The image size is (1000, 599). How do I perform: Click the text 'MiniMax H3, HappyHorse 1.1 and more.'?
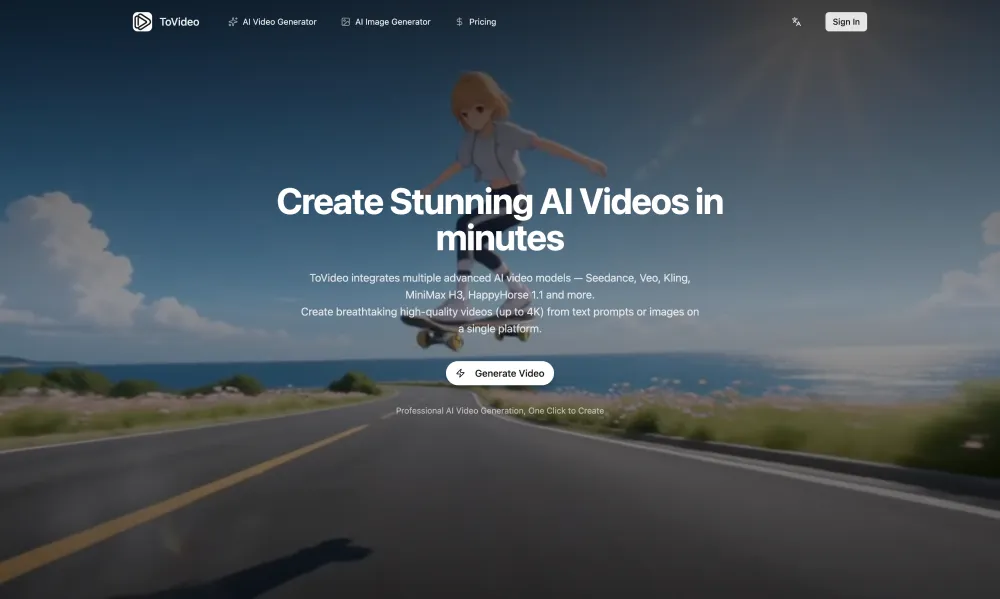pos(500,295)
